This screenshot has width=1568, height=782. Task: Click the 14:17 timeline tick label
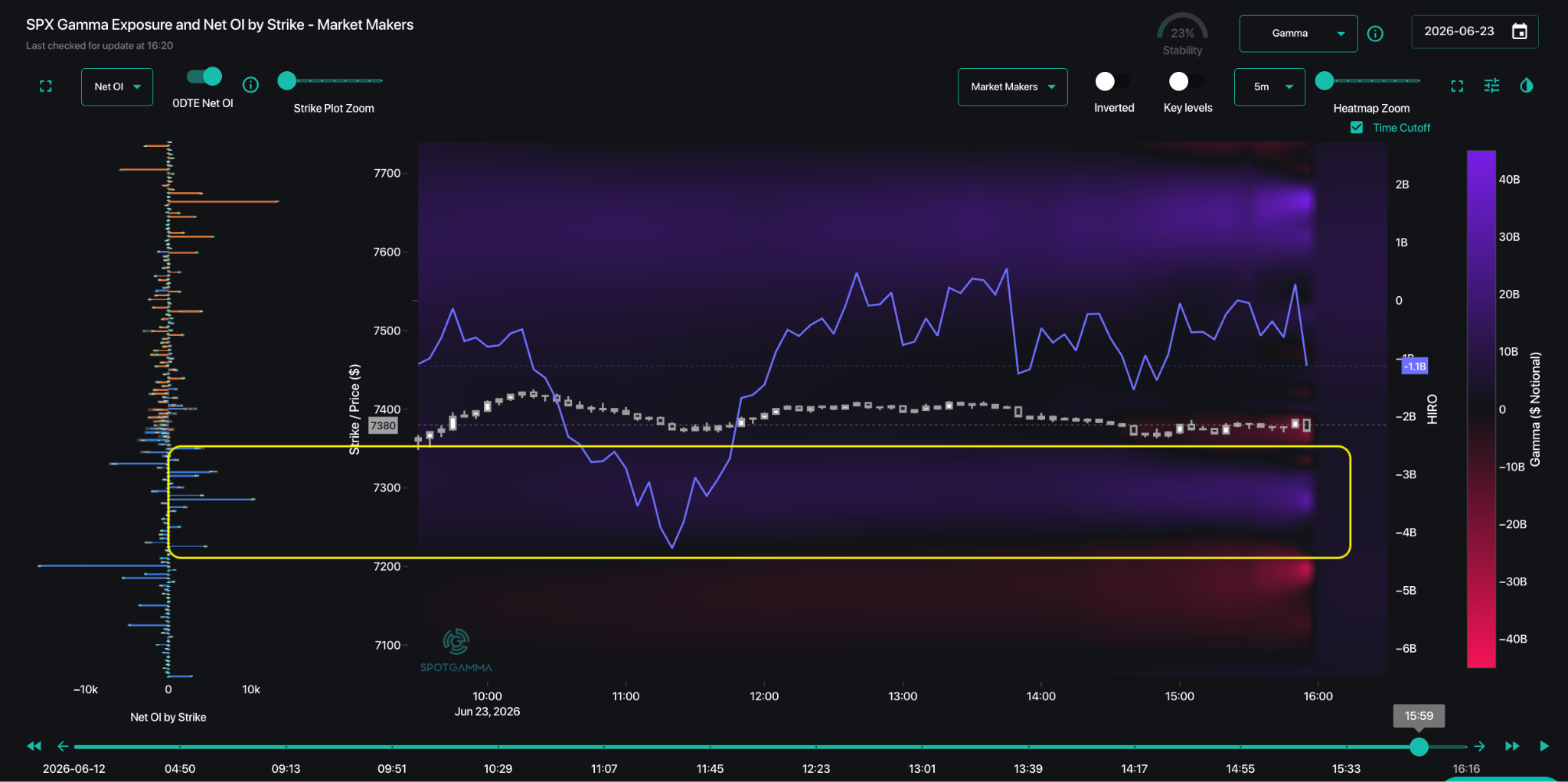click(x=1134, y=768)
